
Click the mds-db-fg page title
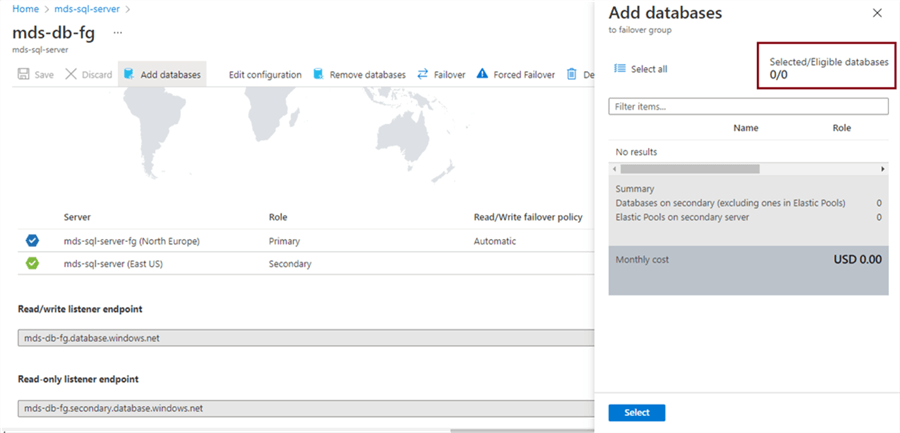(53, 33)
